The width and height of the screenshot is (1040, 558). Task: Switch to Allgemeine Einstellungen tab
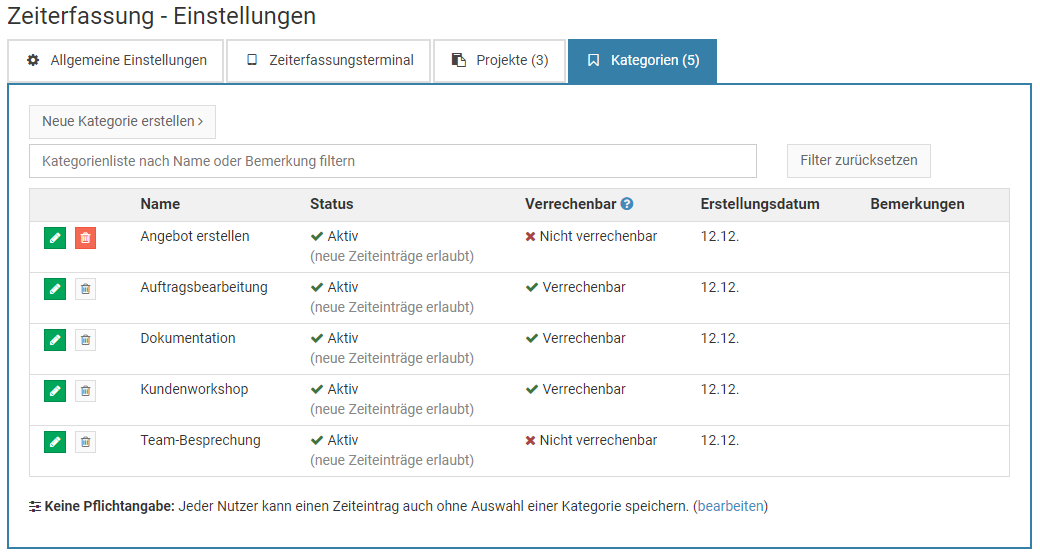116,60
